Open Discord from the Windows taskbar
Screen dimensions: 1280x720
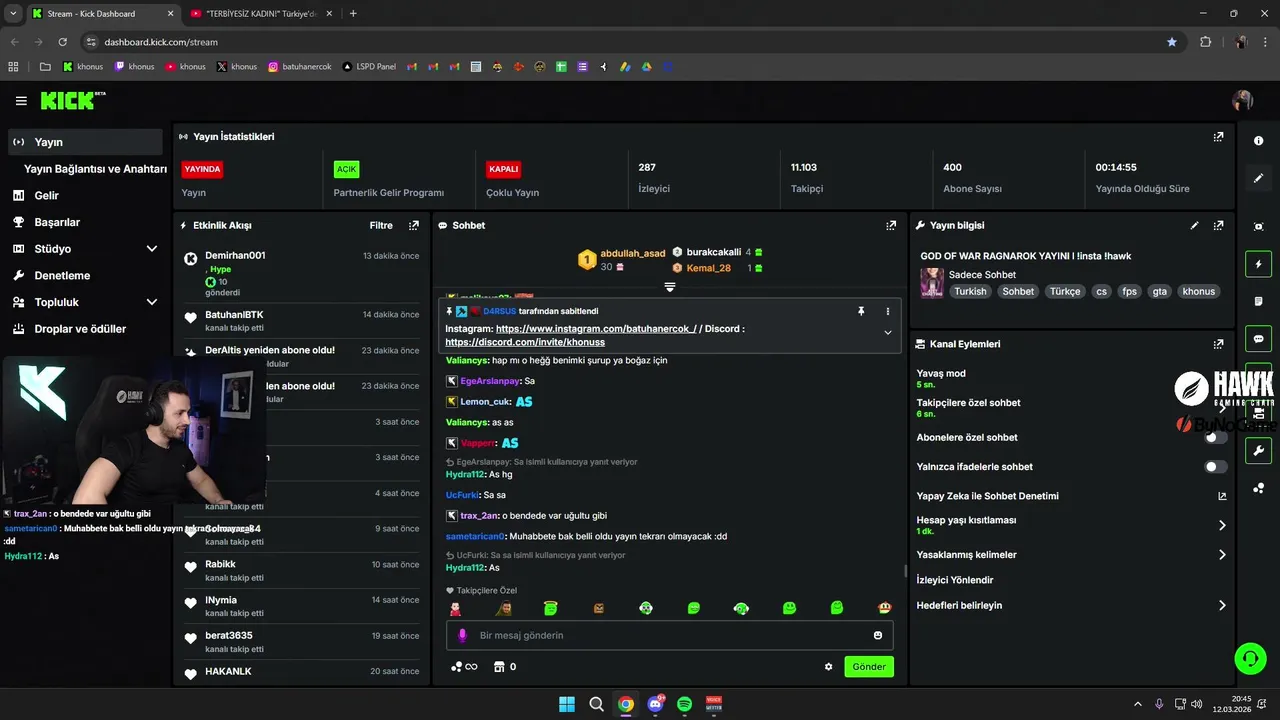click(655, 704)
